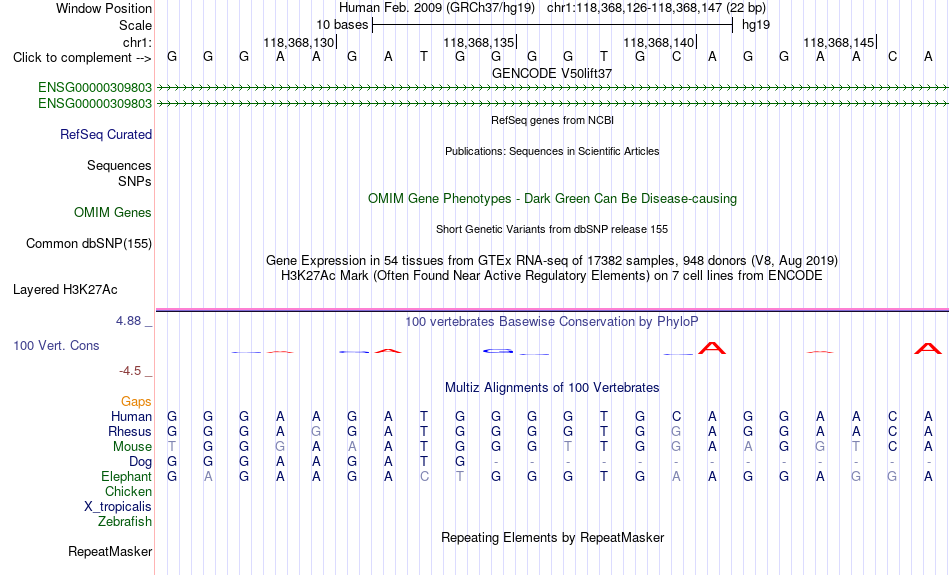Click the 118,368,135 ruler position

(x=479, y=42)
